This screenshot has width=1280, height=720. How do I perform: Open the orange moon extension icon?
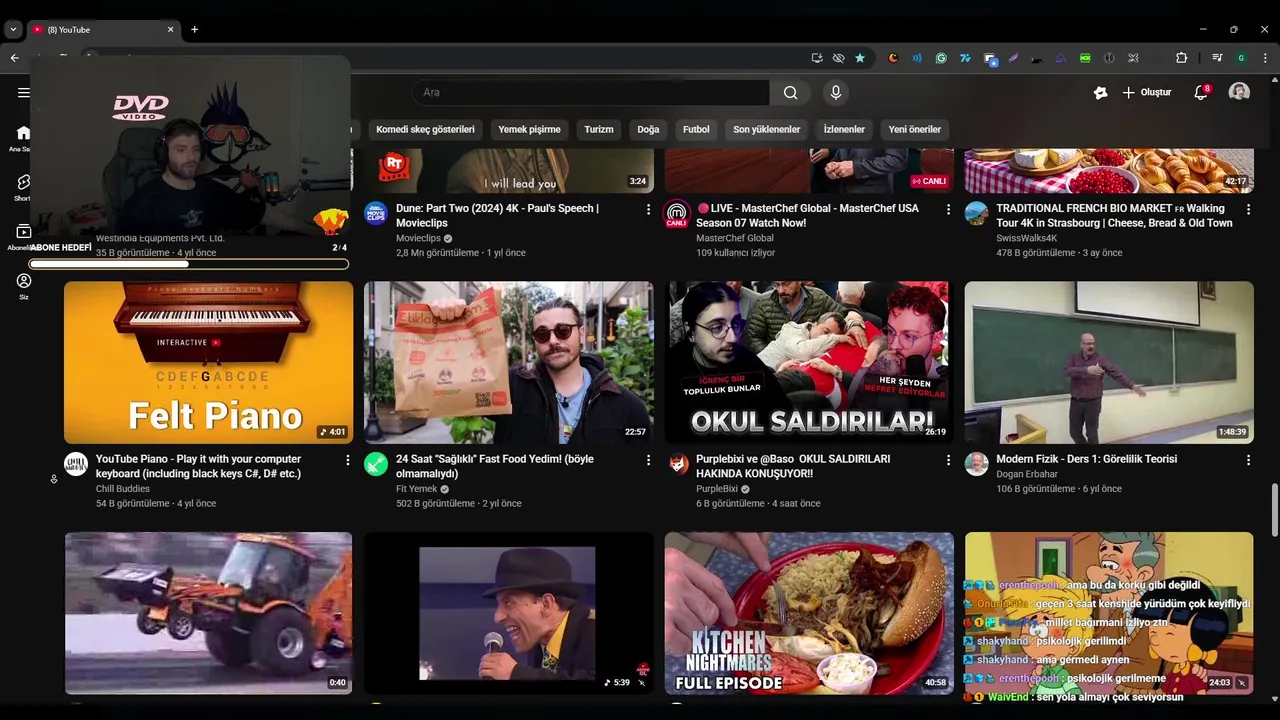893,58
